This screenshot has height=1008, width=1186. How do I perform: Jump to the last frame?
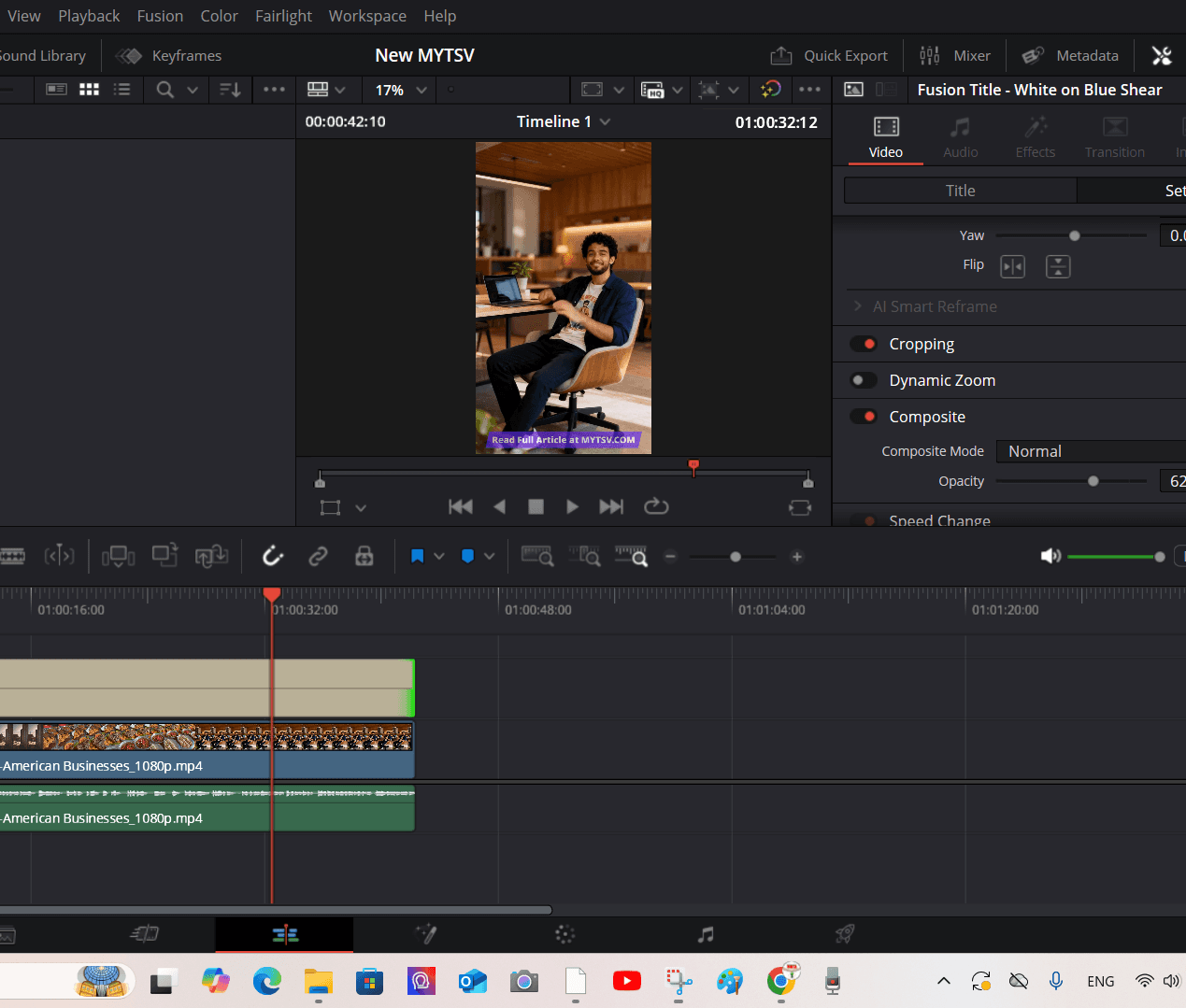click(611, 506)
